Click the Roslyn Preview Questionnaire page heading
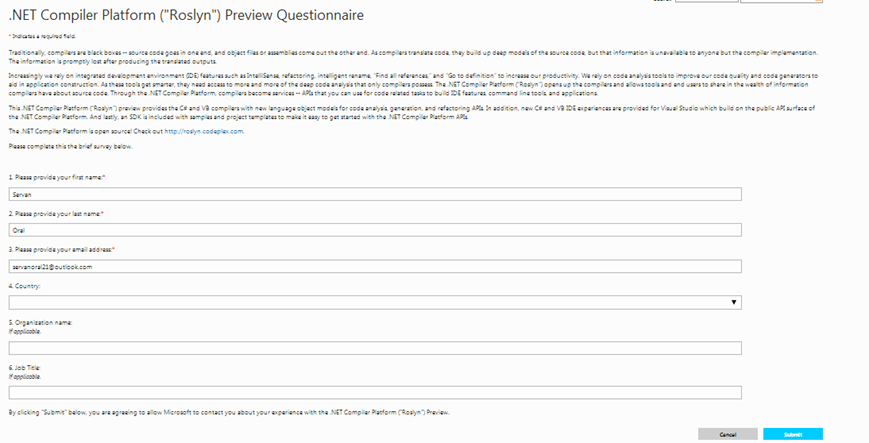The height and width of the screenshot is (443, 869). (x=186, y=15)
